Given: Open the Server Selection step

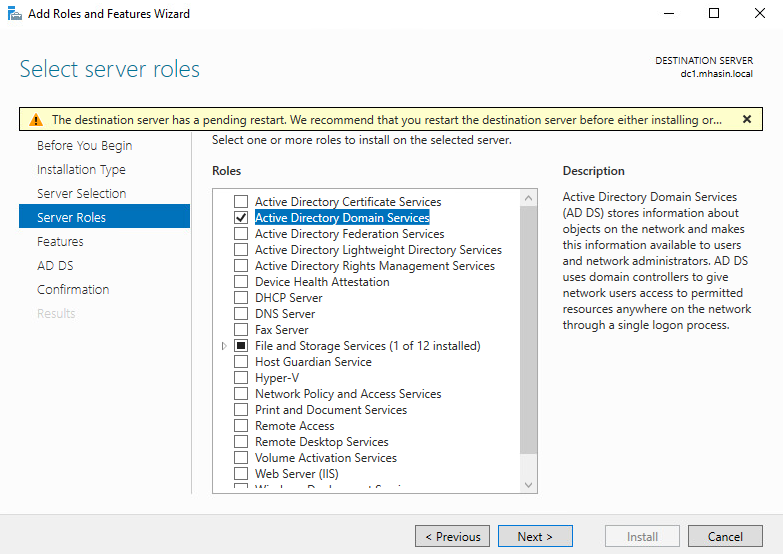Looking at the screenshot, I should [x=81, y=193].
